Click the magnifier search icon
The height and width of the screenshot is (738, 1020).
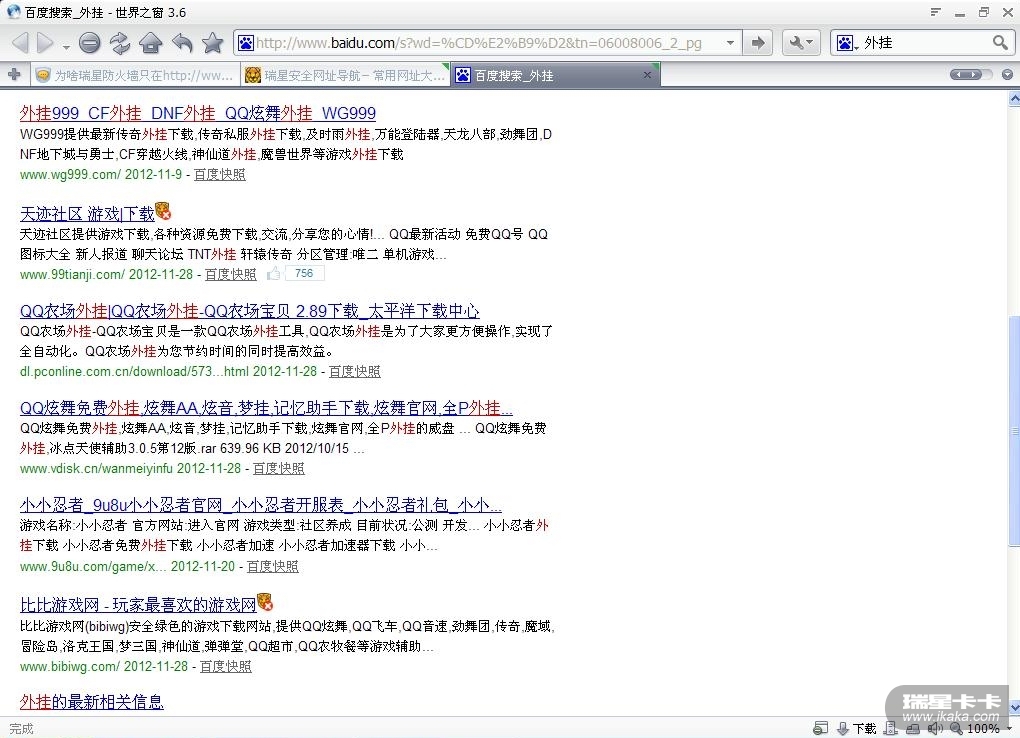tap(1000, 43)
